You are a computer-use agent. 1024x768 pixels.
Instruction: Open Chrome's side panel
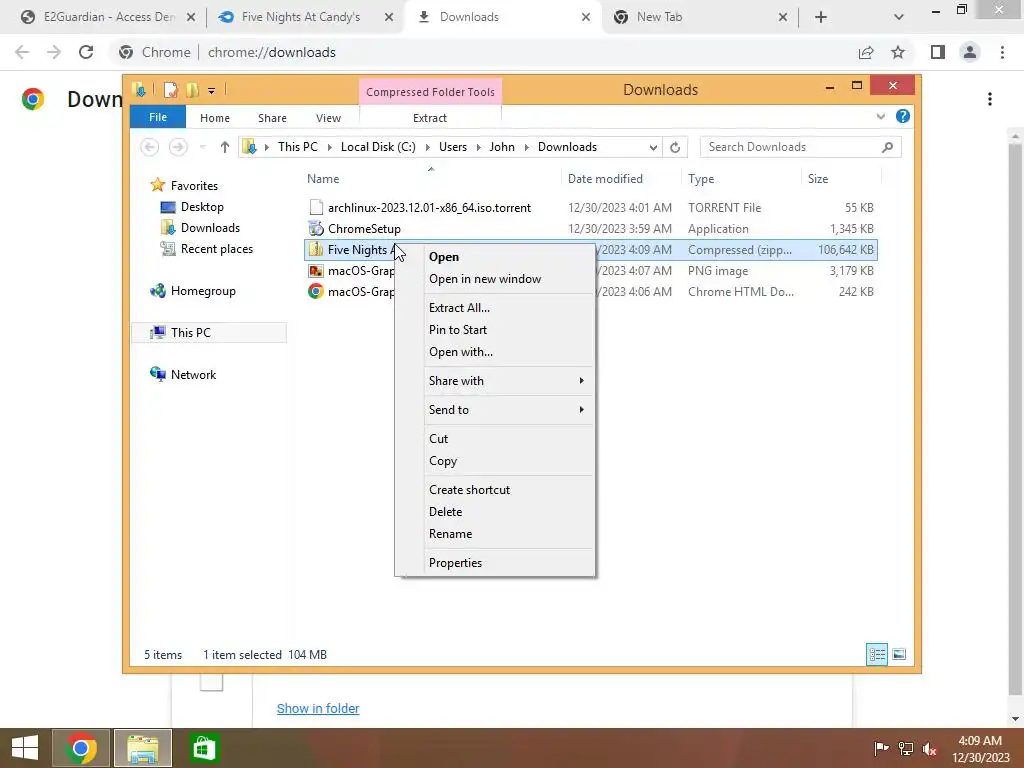point(938,52)
